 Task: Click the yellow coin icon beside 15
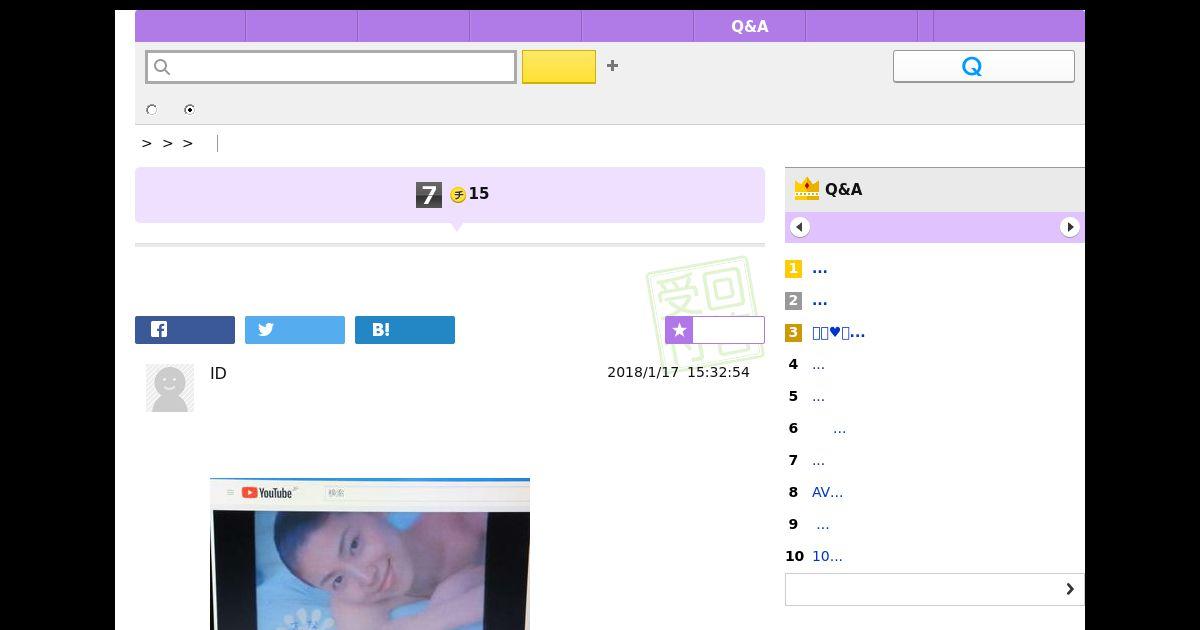458,195
